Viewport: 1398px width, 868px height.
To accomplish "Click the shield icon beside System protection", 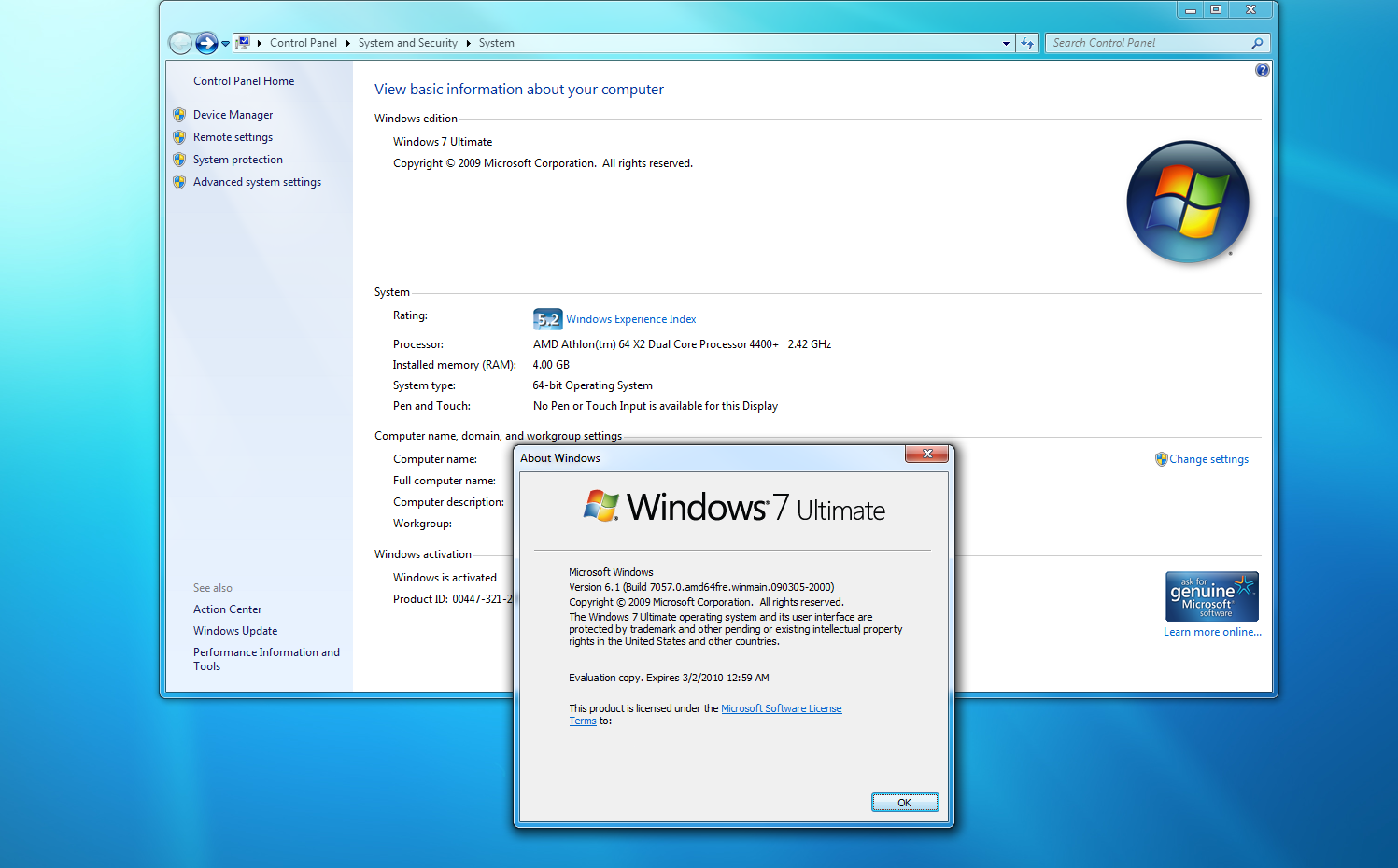I will click(x=179, y=160).
